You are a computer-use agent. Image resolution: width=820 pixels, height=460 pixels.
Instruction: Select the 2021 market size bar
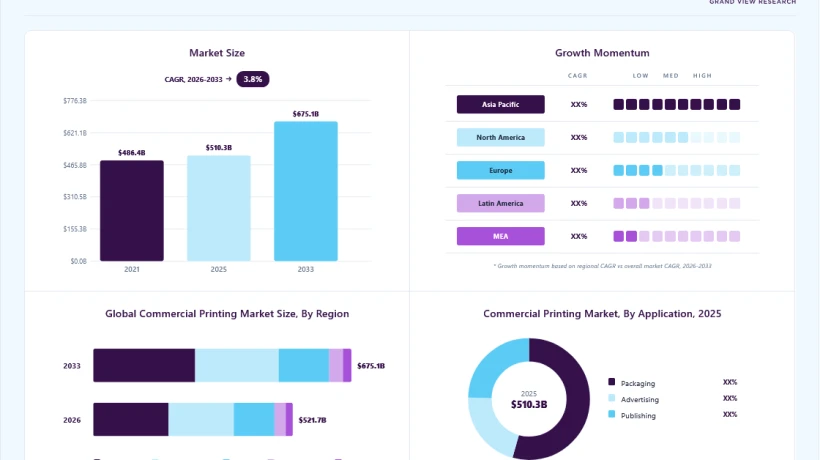132,211
